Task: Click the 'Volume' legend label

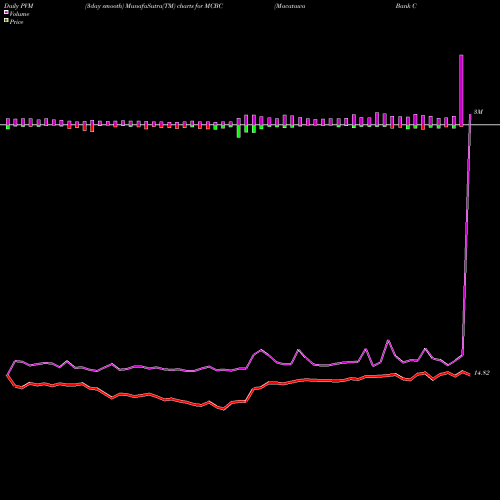Action: 19,14
